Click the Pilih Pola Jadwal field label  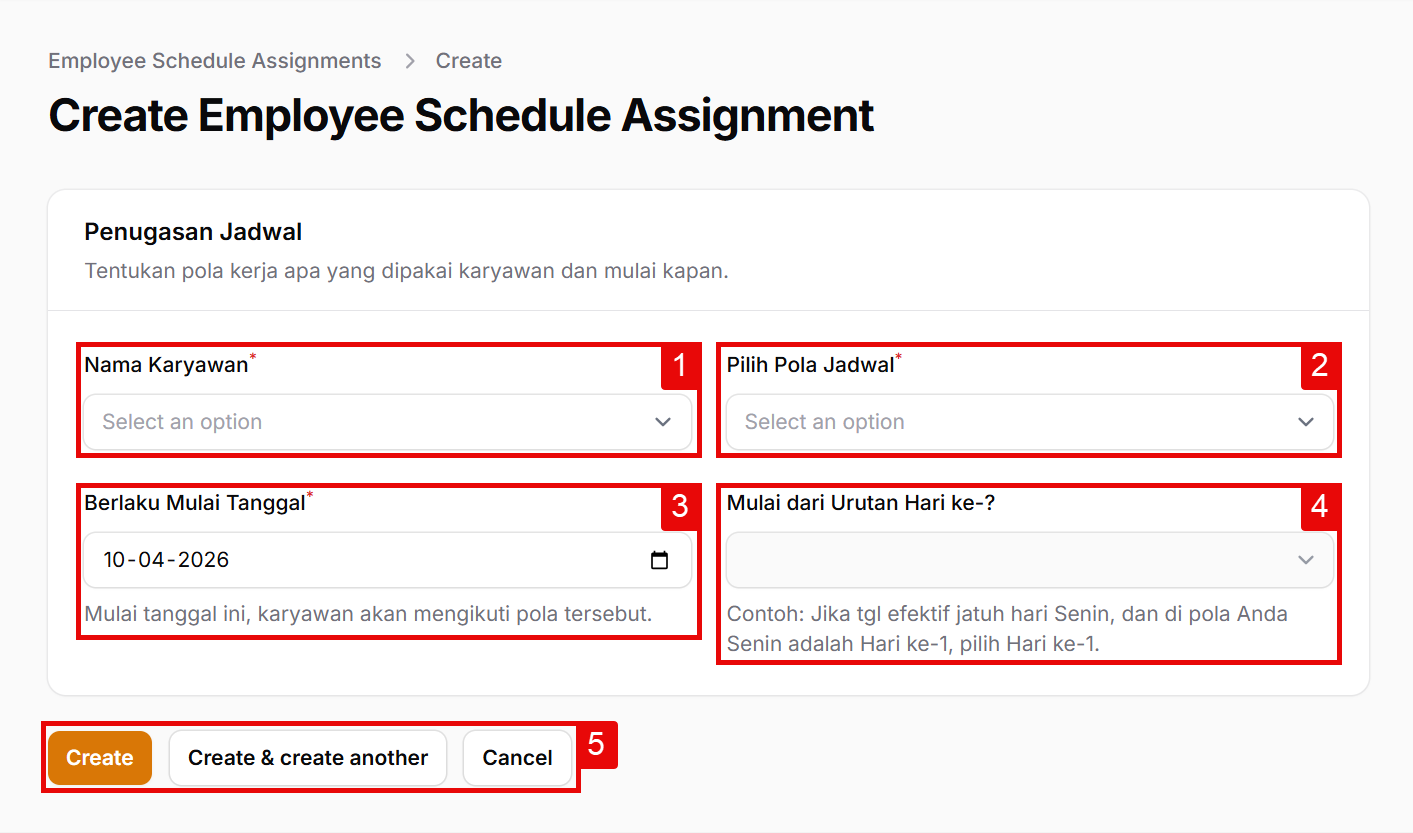[810, 365]
